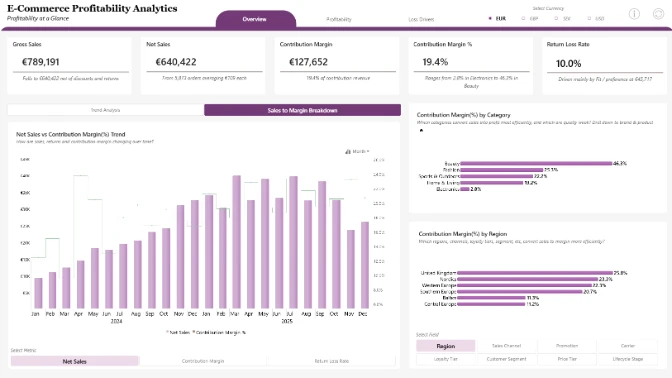
Task: Open the info icon in the header
Action: [x=634, y=14]
